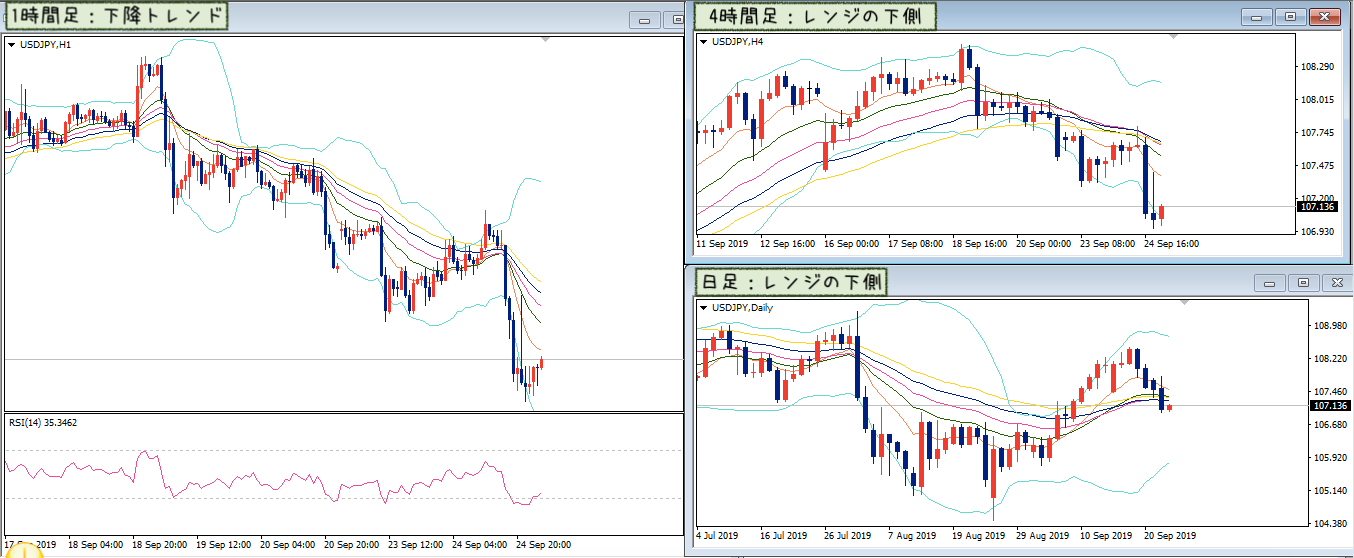1354x558 pixels.
Task: Click 107.475 on the H4 price axis
Action: [1317, 166]
